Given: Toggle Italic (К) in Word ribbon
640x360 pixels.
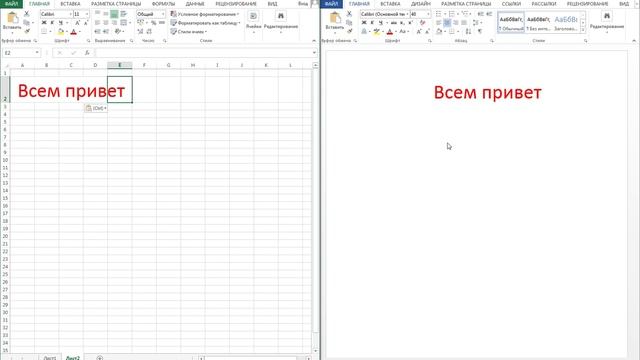Looking at the screenshot, I should pos(372,22).
